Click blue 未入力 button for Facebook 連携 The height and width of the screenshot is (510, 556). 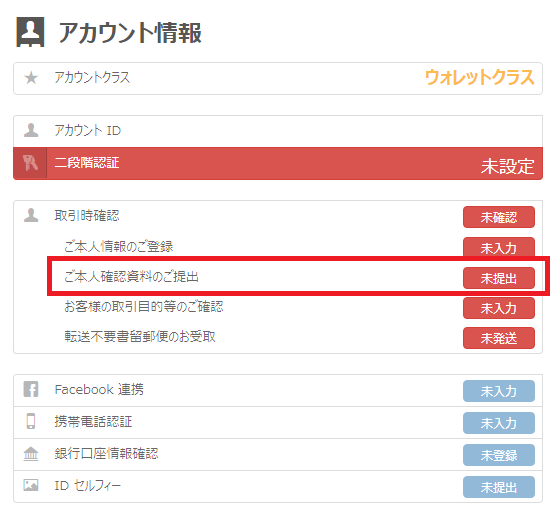(499, 391)
